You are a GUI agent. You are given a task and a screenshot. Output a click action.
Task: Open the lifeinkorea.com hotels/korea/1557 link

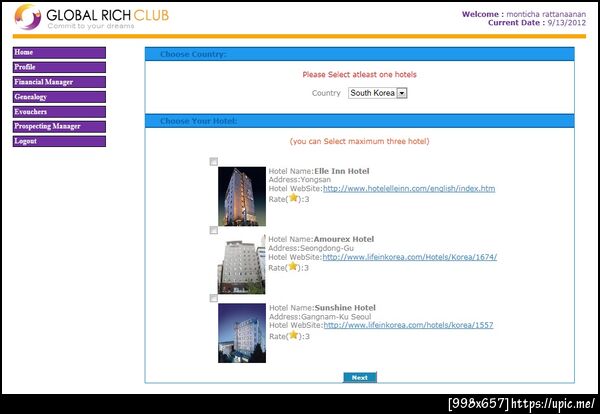[408, 325]
